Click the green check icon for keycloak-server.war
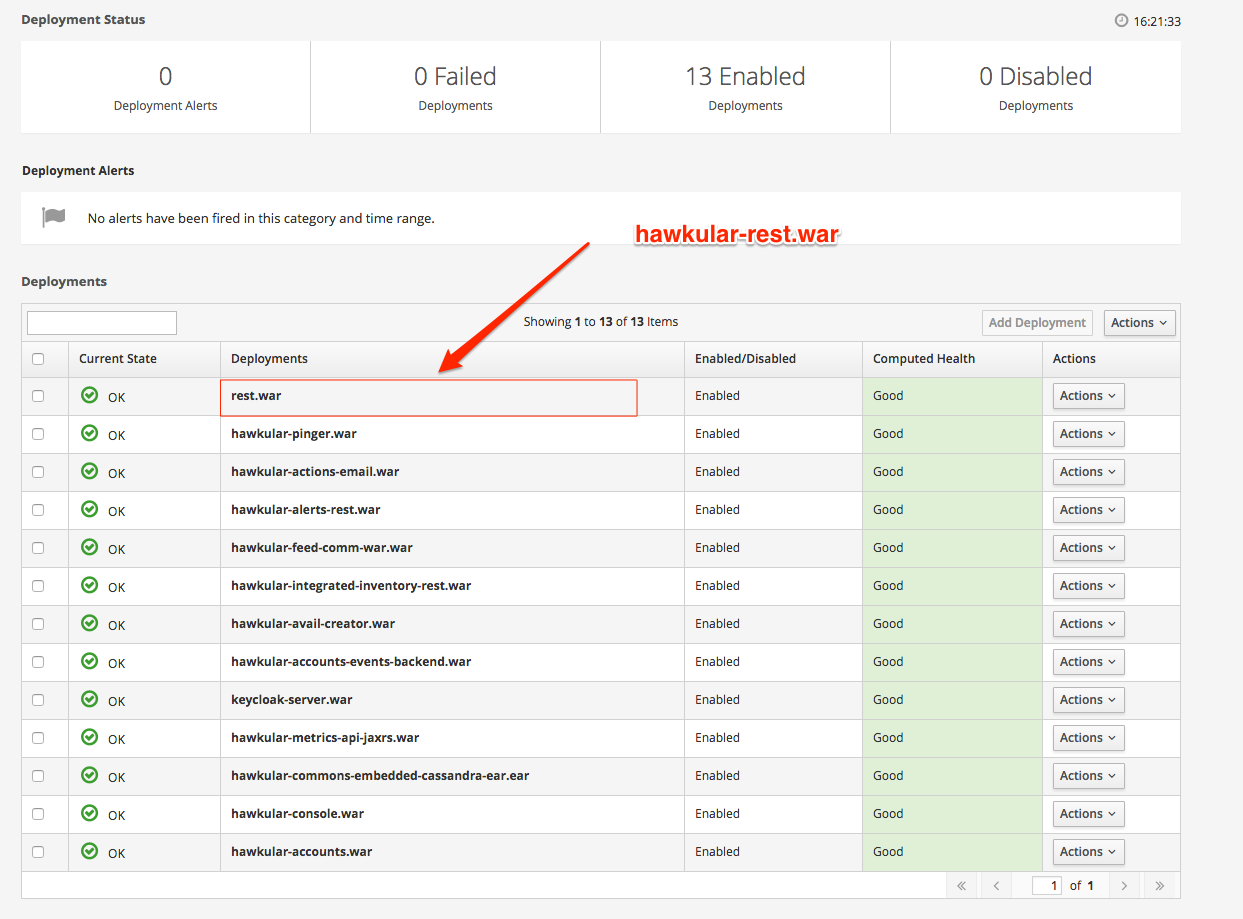The width and height of the screenshot is (1243, 919). [90, 699]
